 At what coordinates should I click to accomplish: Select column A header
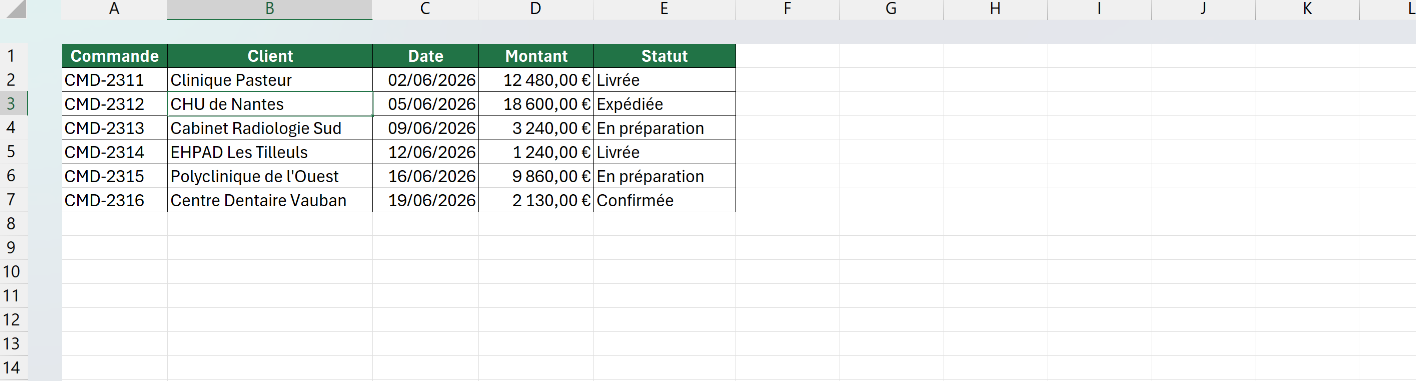point(114,9)
